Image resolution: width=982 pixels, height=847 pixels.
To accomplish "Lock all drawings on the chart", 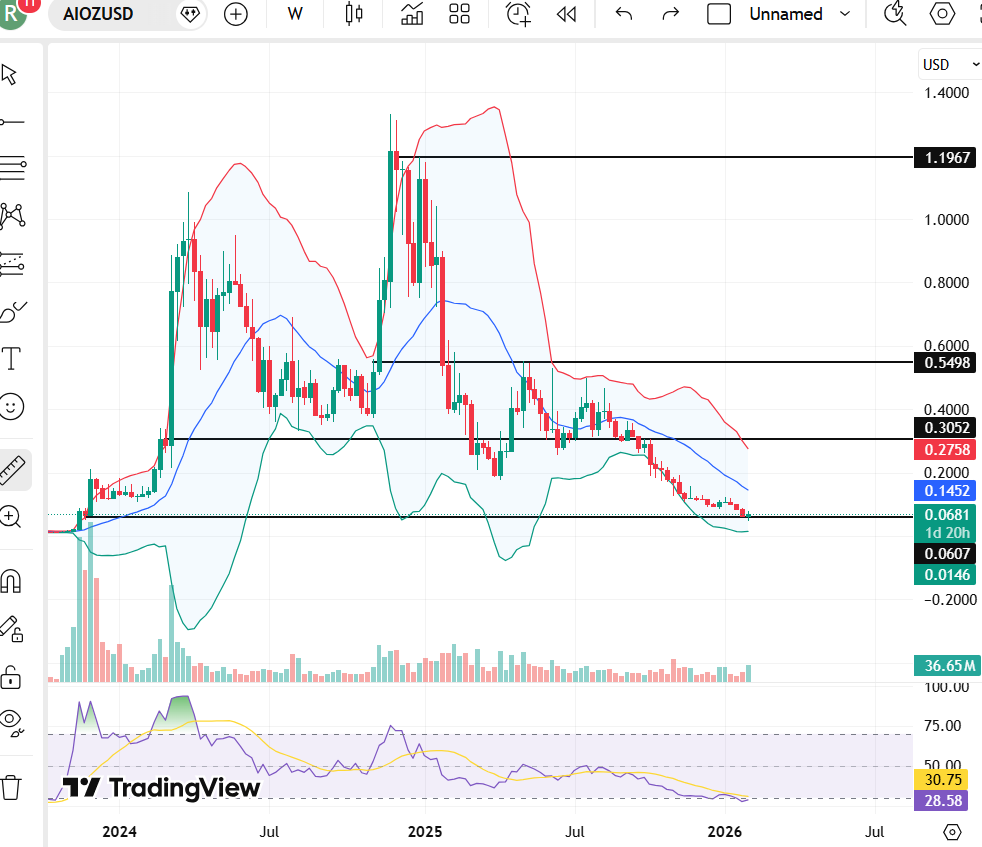I will [x=14, y=677].
